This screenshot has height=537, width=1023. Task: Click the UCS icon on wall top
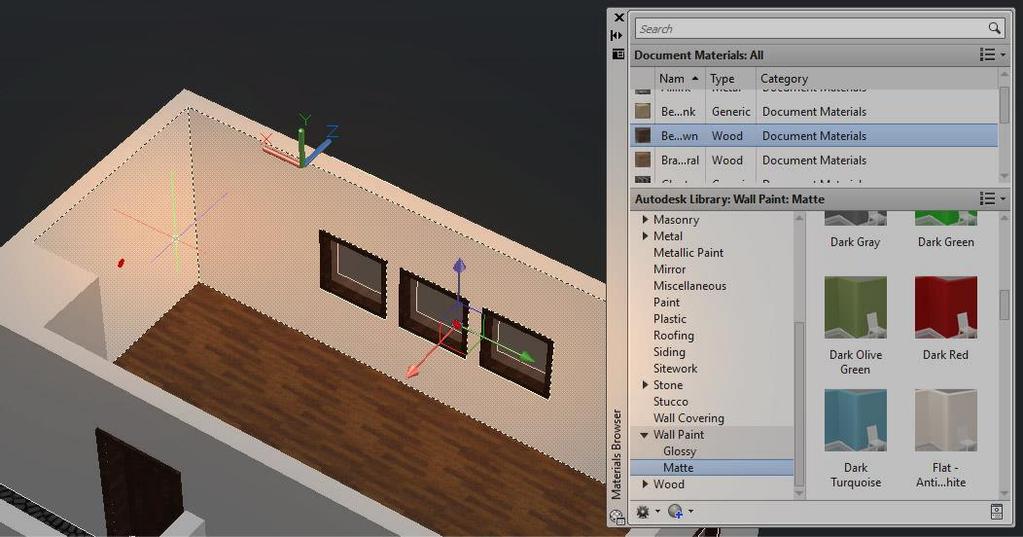[x=301, y=144]
